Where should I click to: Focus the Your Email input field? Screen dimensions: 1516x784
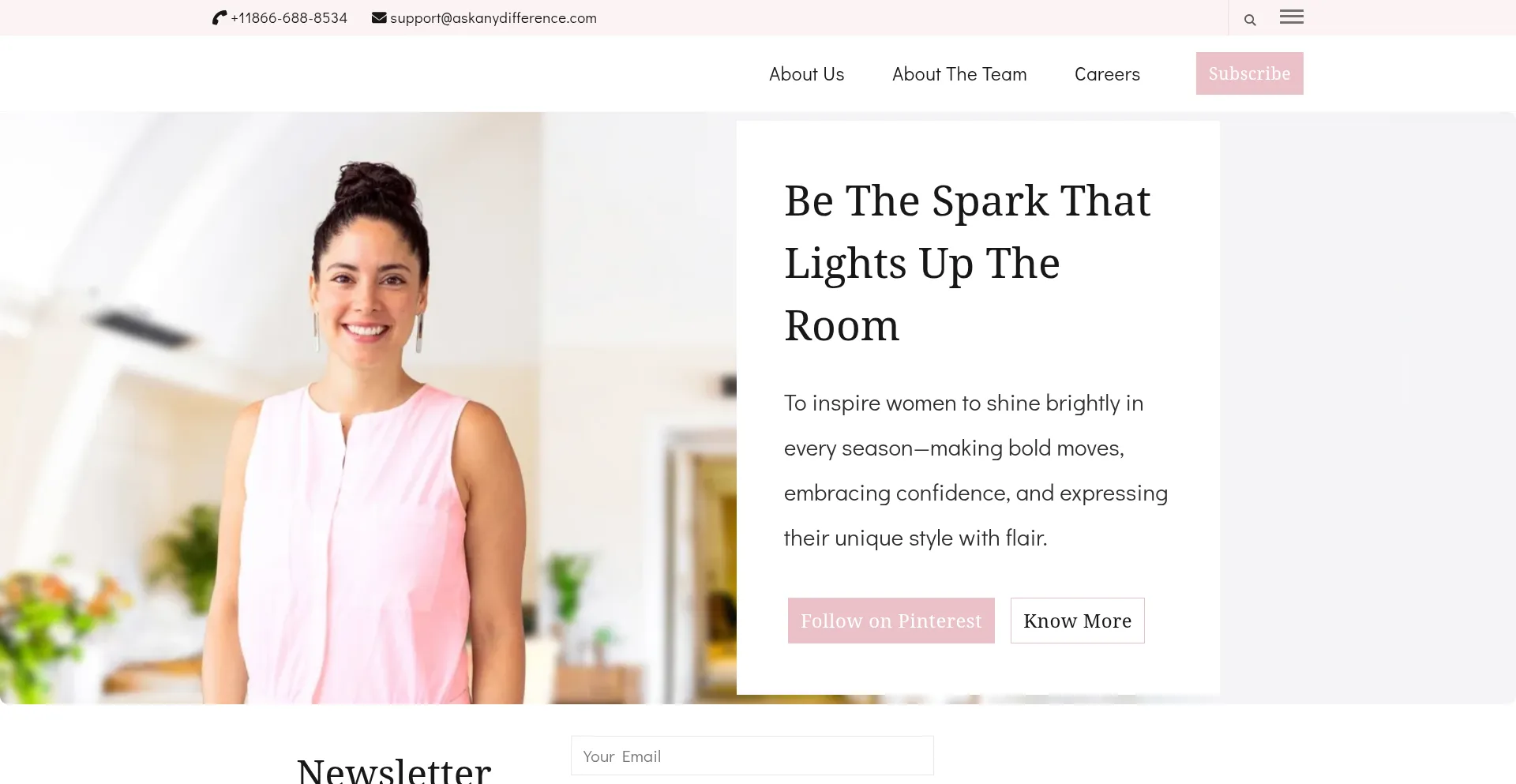point(752,756)
